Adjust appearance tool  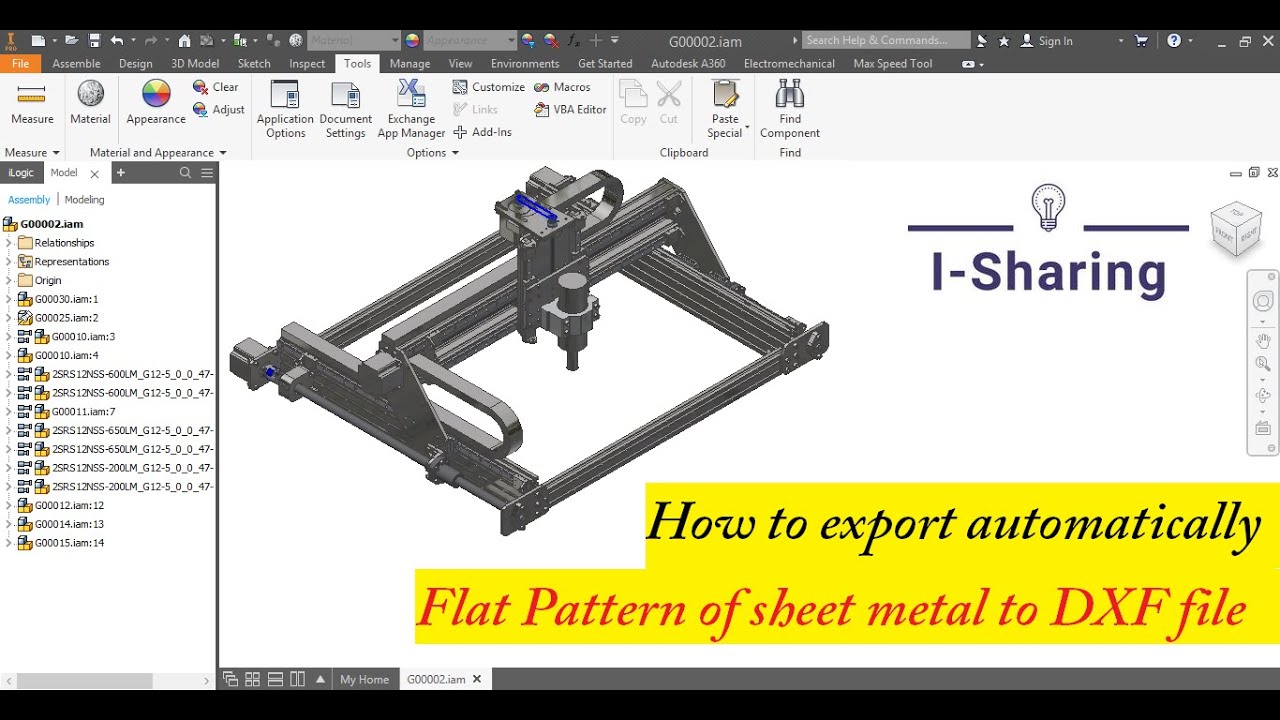219,110
